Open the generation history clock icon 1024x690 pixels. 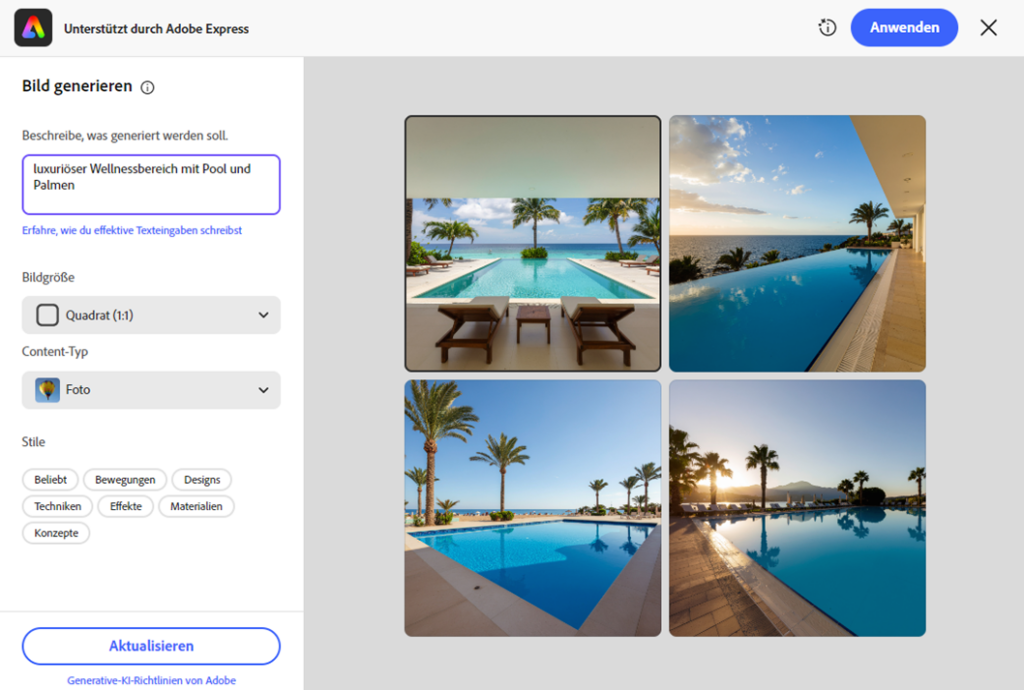click(x=827, y=28)
